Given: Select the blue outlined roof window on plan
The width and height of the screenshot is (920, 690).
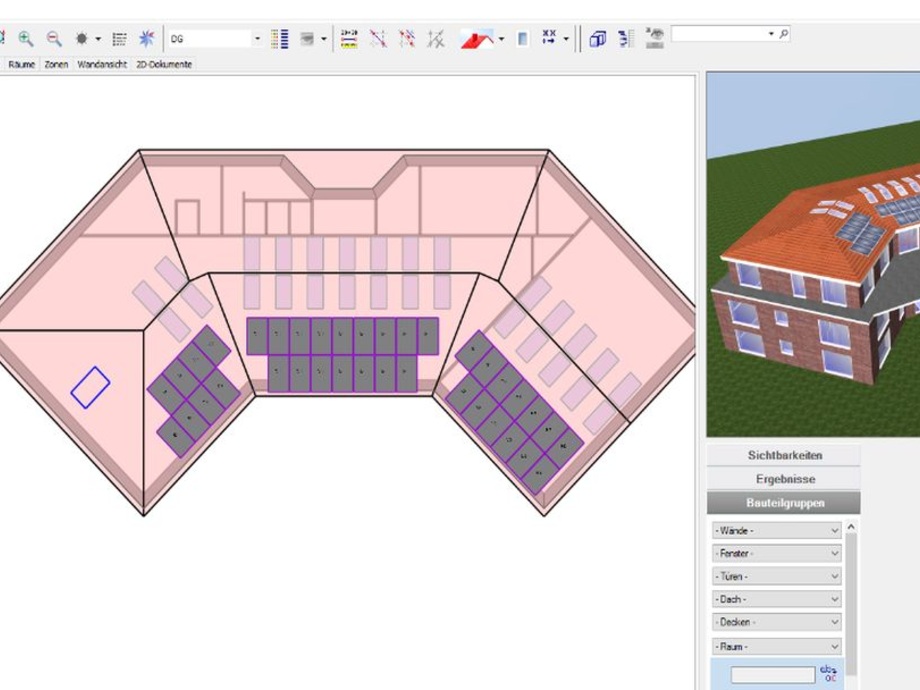Looking at the screenshot, I should [90, 387].
